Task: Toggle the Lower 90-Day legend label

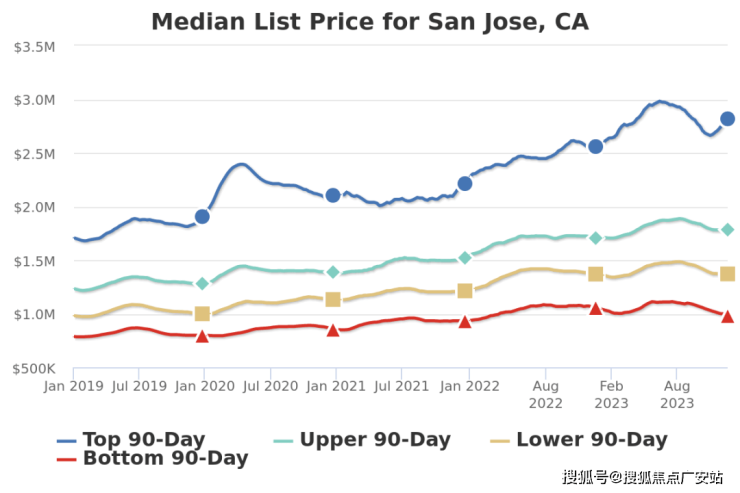Action: point(591,439)
